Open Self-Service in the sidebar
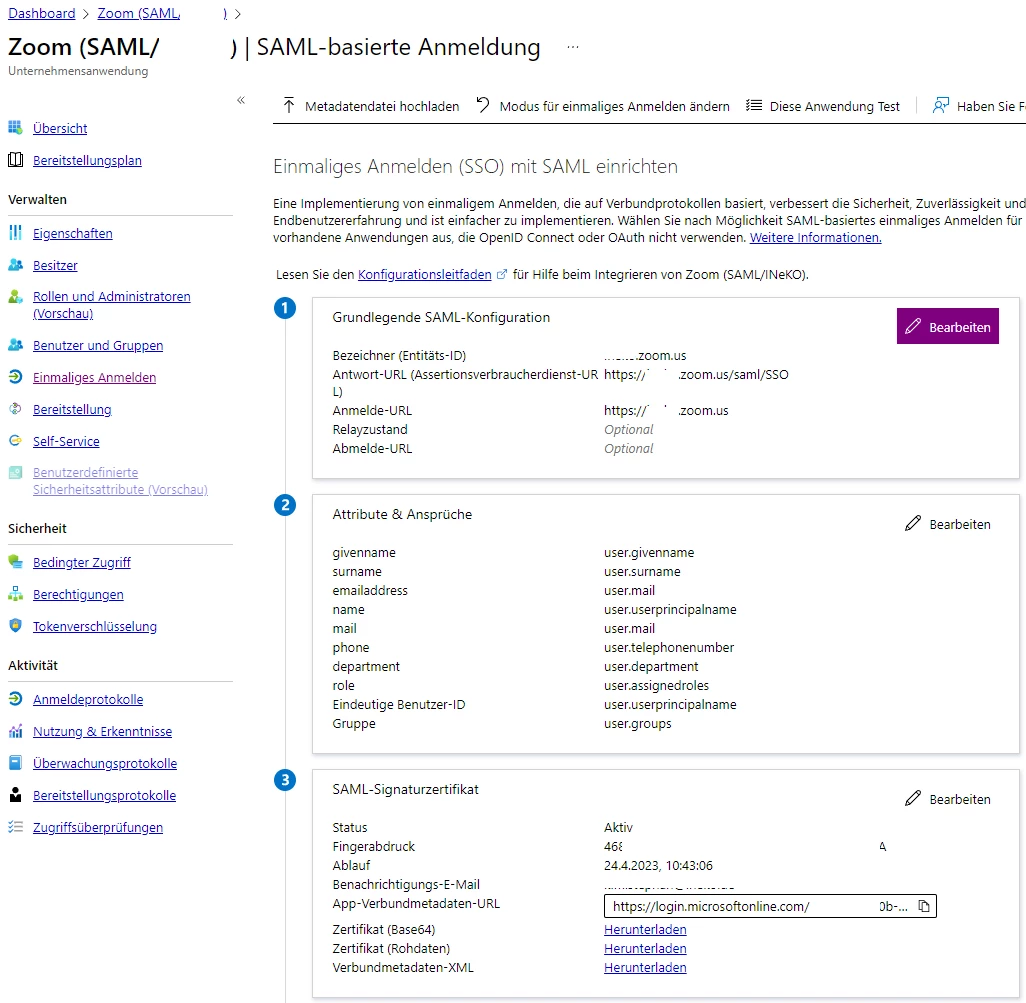The height and width of the screenshot is (1003, 1026). (x=66, y=442)
